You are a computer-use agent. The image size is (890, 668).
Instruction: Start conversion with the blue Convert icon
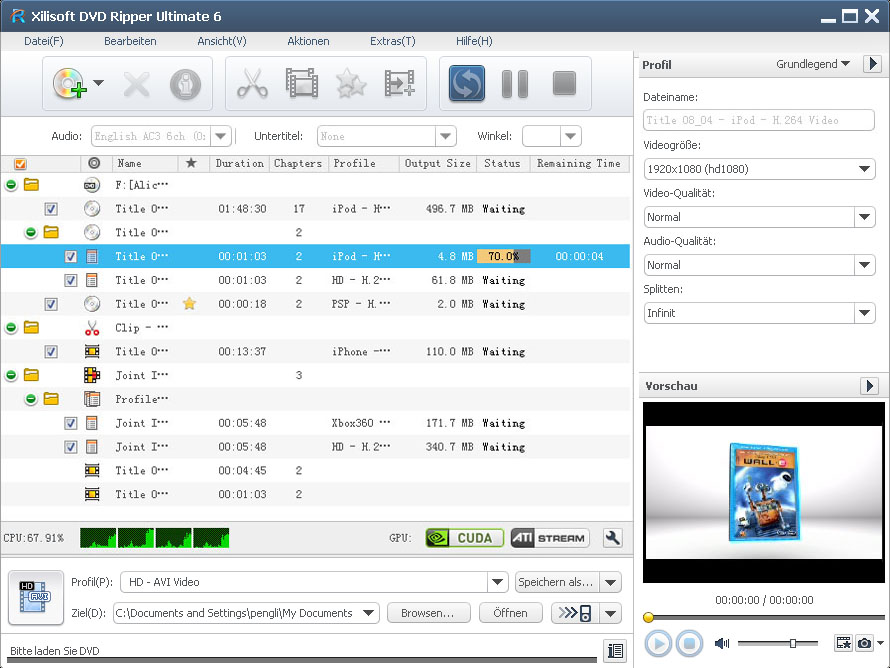(467, 83)
